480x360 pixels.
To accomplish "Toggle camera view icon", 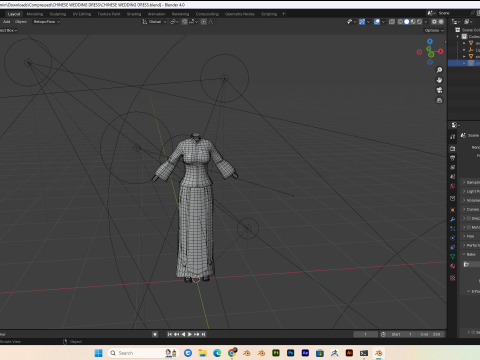I will tap(439, 90).
